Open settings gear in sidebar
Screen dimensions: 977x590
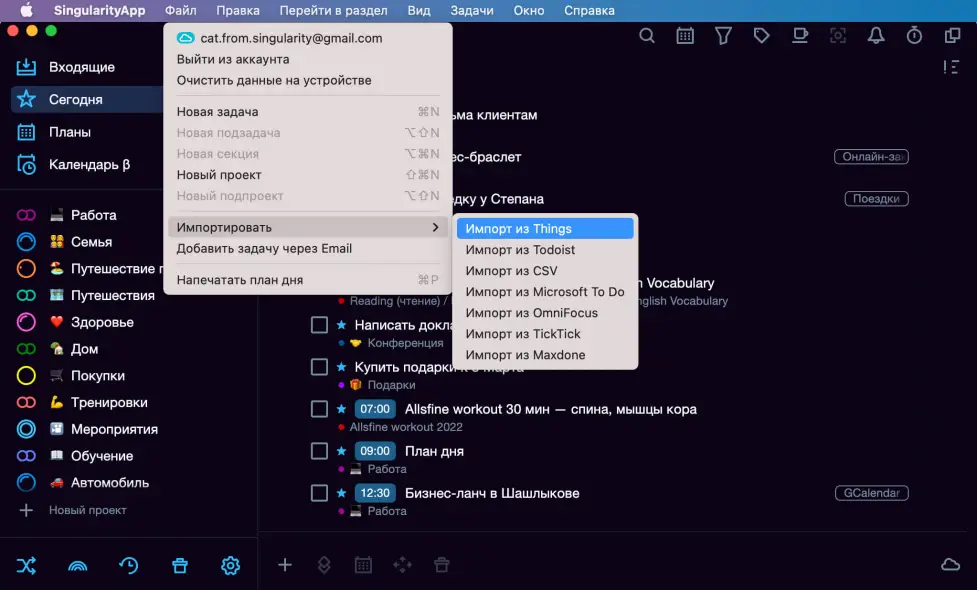pos(230,565)
